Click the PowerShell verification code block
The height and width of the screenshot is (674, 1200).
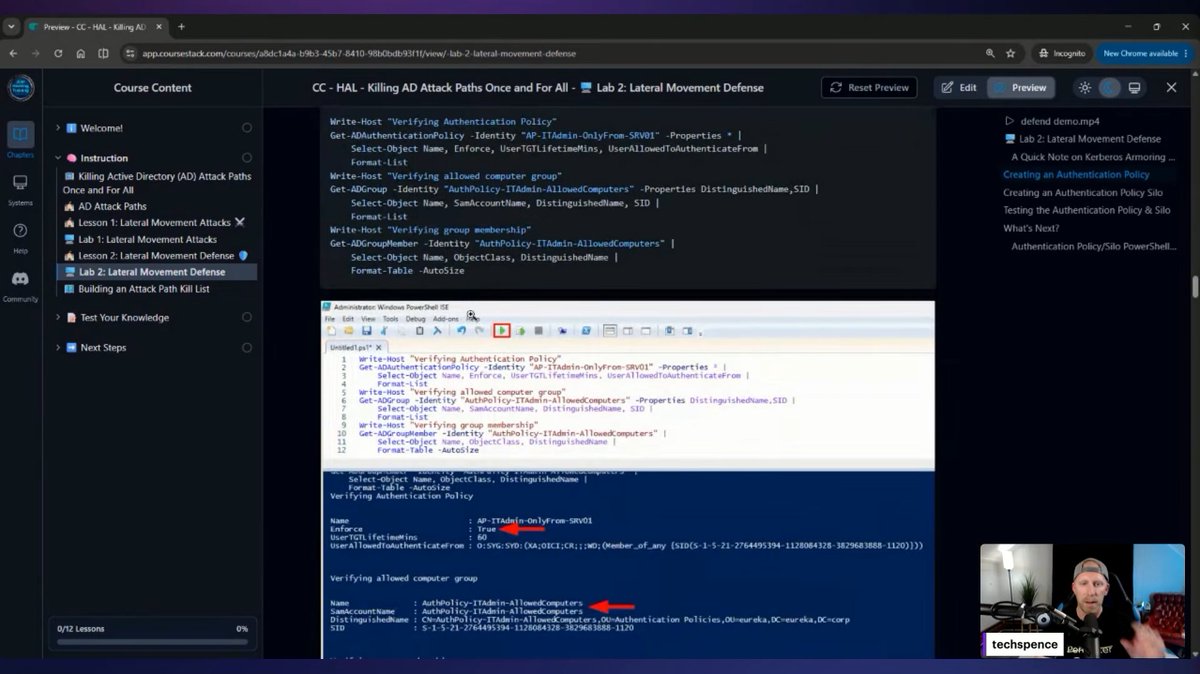click(628, 198)
